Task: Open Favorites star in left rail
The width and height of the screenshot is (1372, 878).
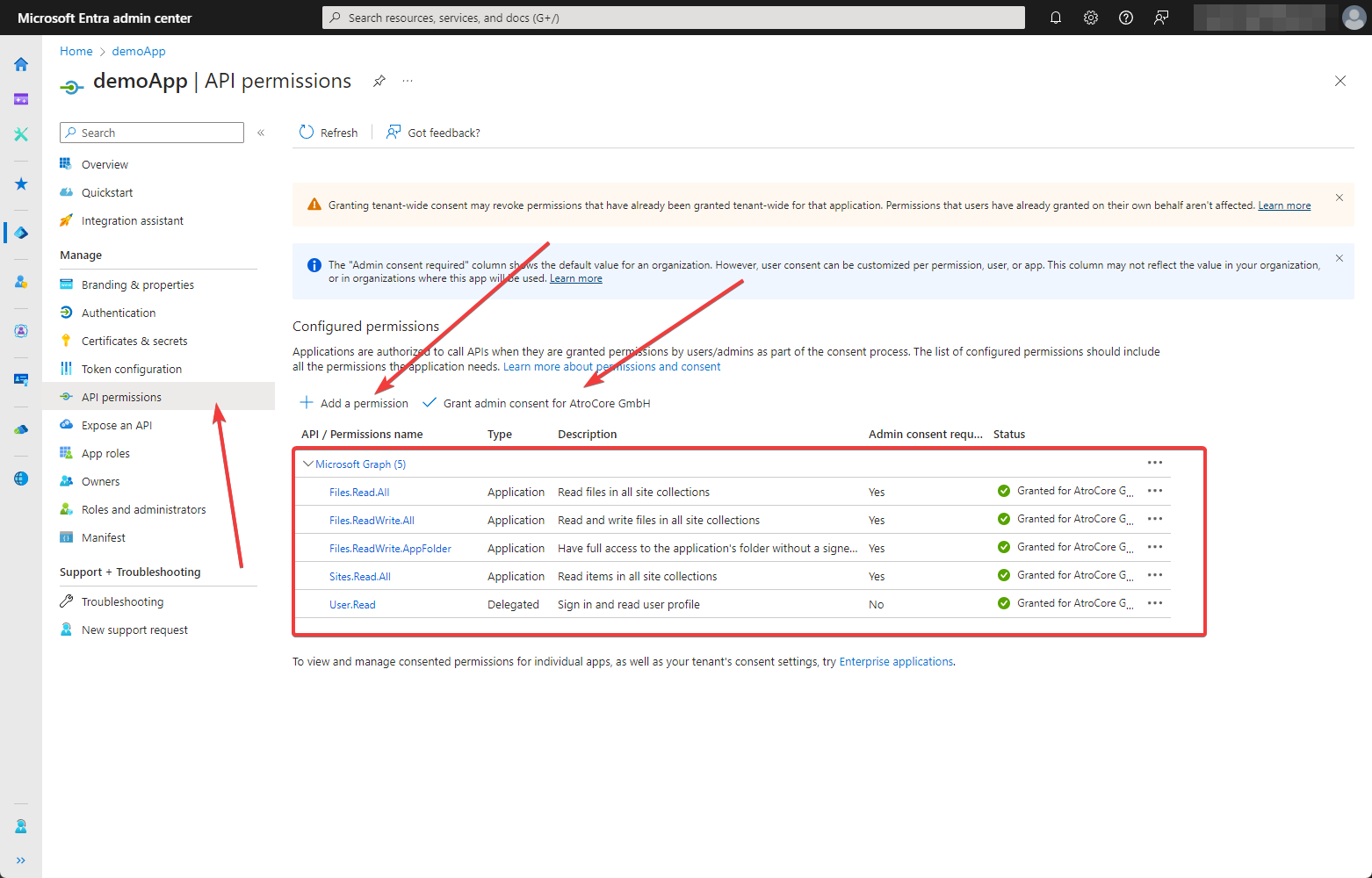Action: coord(21,184)
